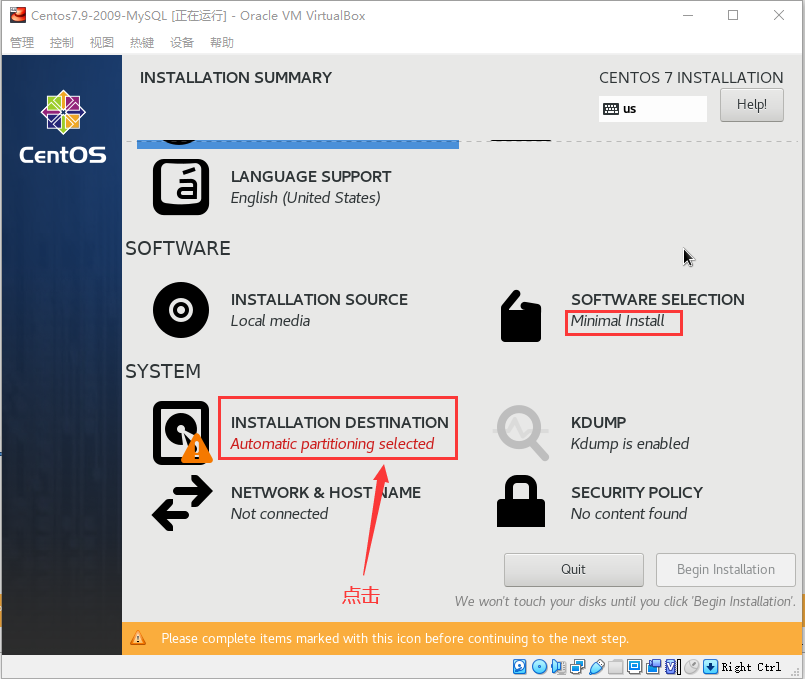The image size is (805, 679).
Task: Click the VirtualBox window title icon
Action: [x=17, y=15]
